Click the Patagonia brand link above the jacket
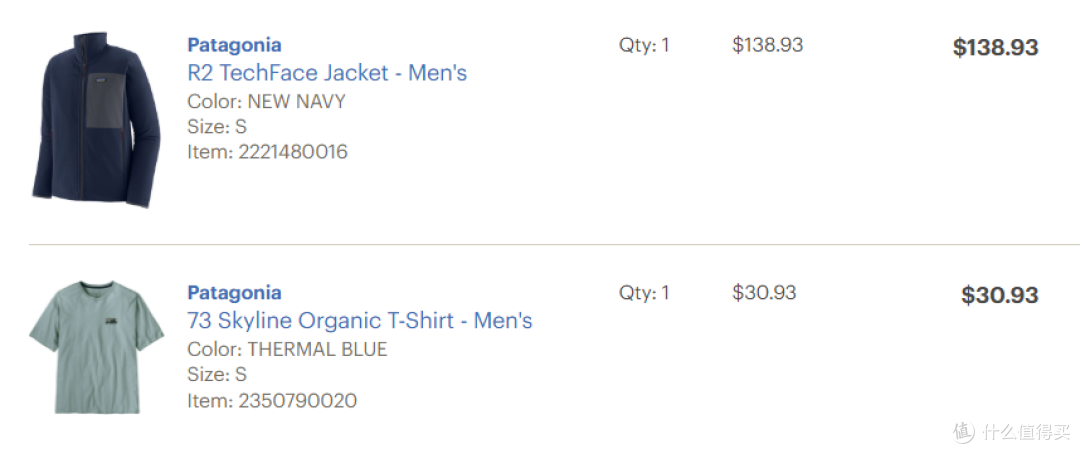The width and height of the screenshot is (1080, 454). pos(234,45)
